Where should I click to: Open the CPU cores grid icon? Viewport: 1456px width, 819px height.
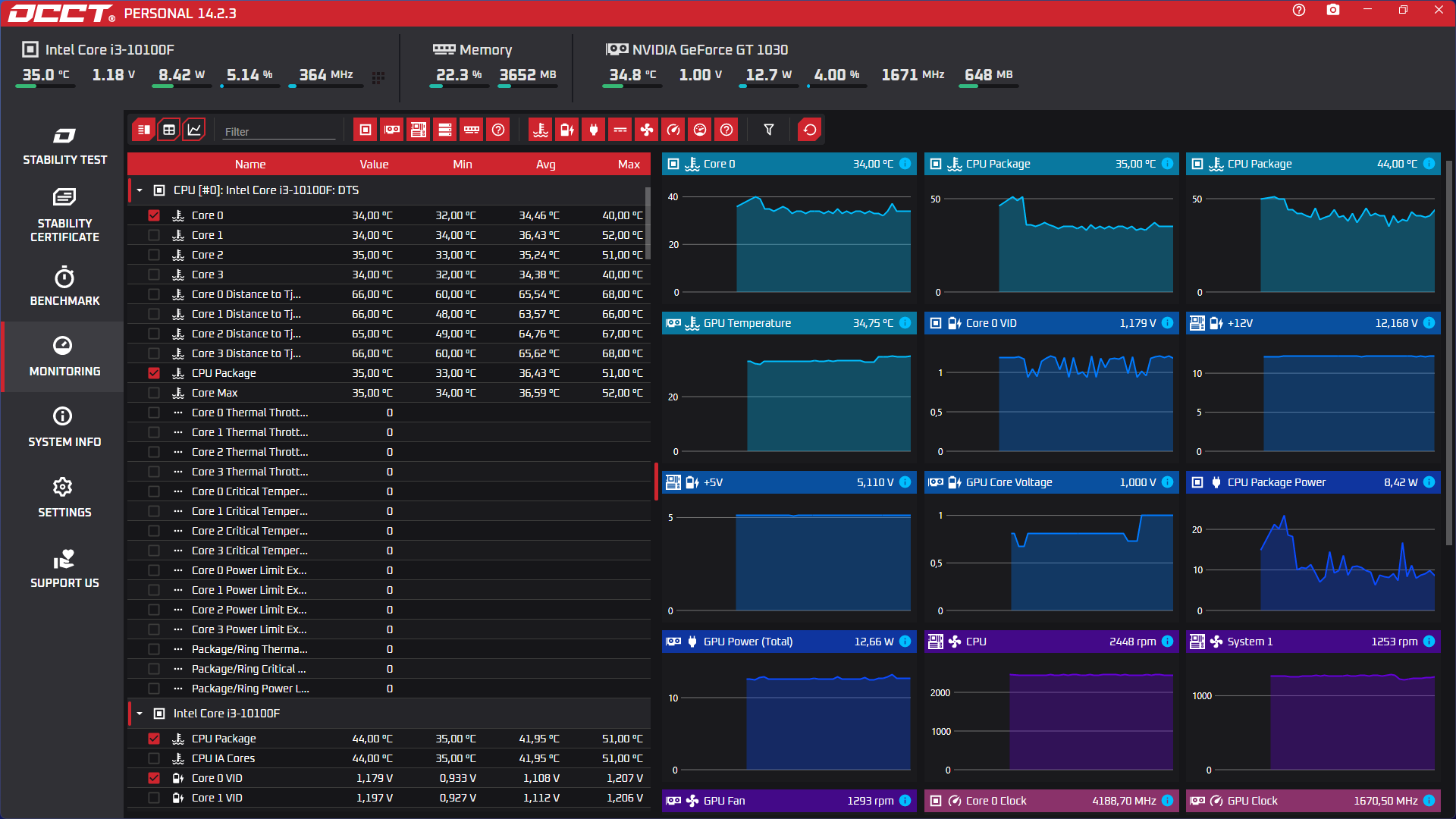(378, 77)
